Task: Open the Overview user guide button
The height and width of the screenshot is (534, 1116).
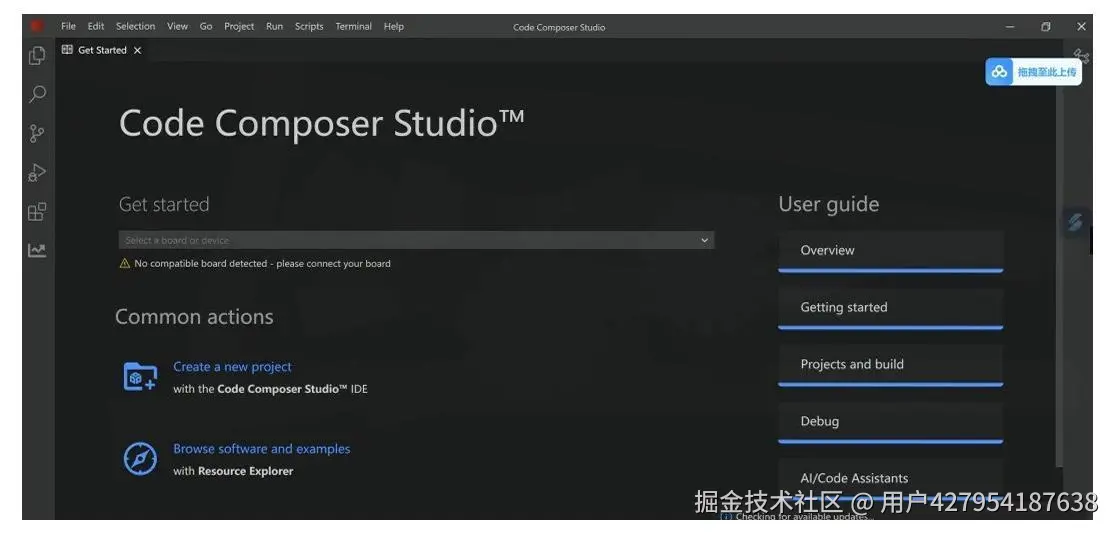Action: 890,251
